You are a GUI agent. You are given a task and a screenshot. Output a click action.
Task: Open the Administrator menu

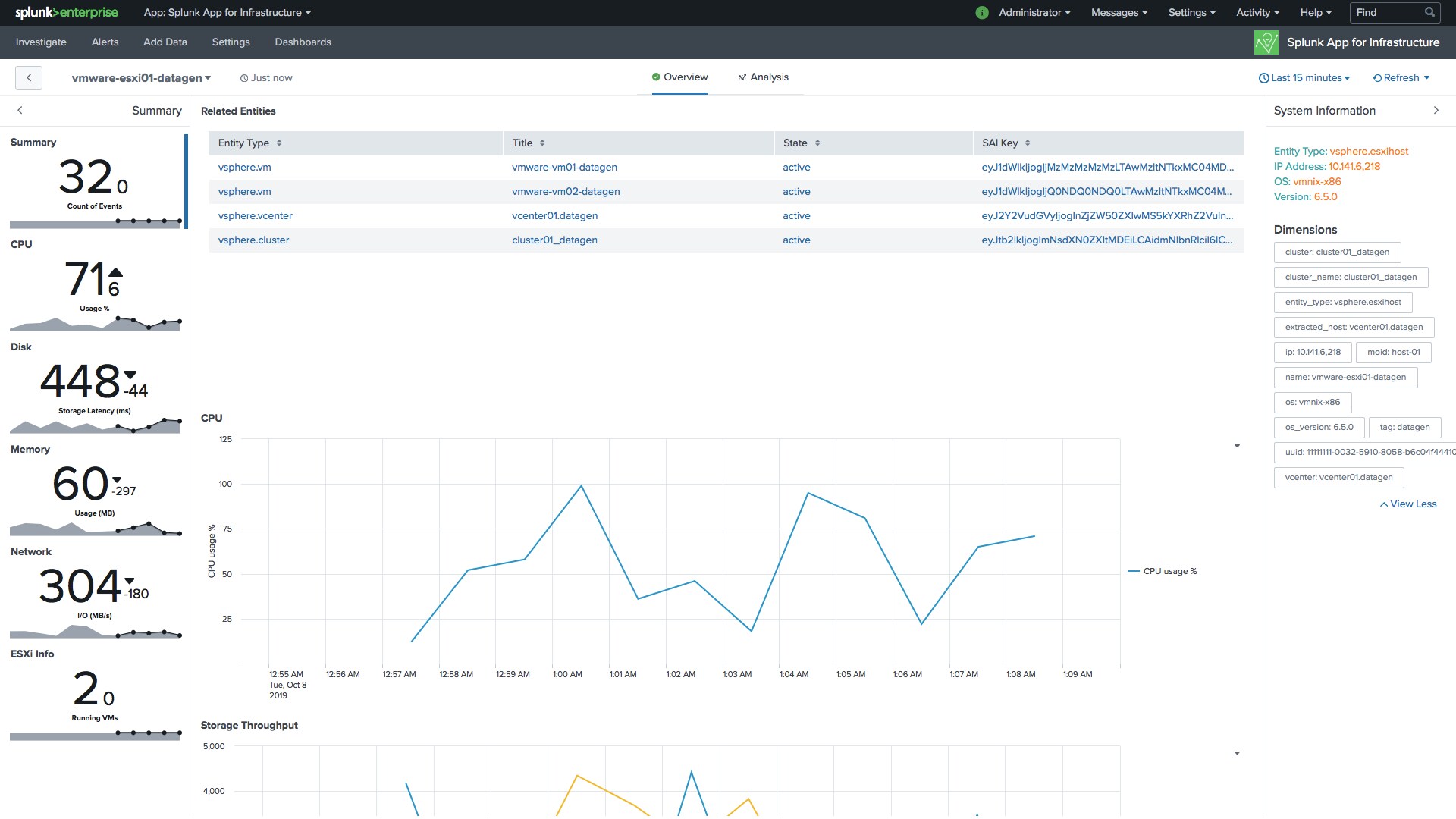coord(1034,12)
